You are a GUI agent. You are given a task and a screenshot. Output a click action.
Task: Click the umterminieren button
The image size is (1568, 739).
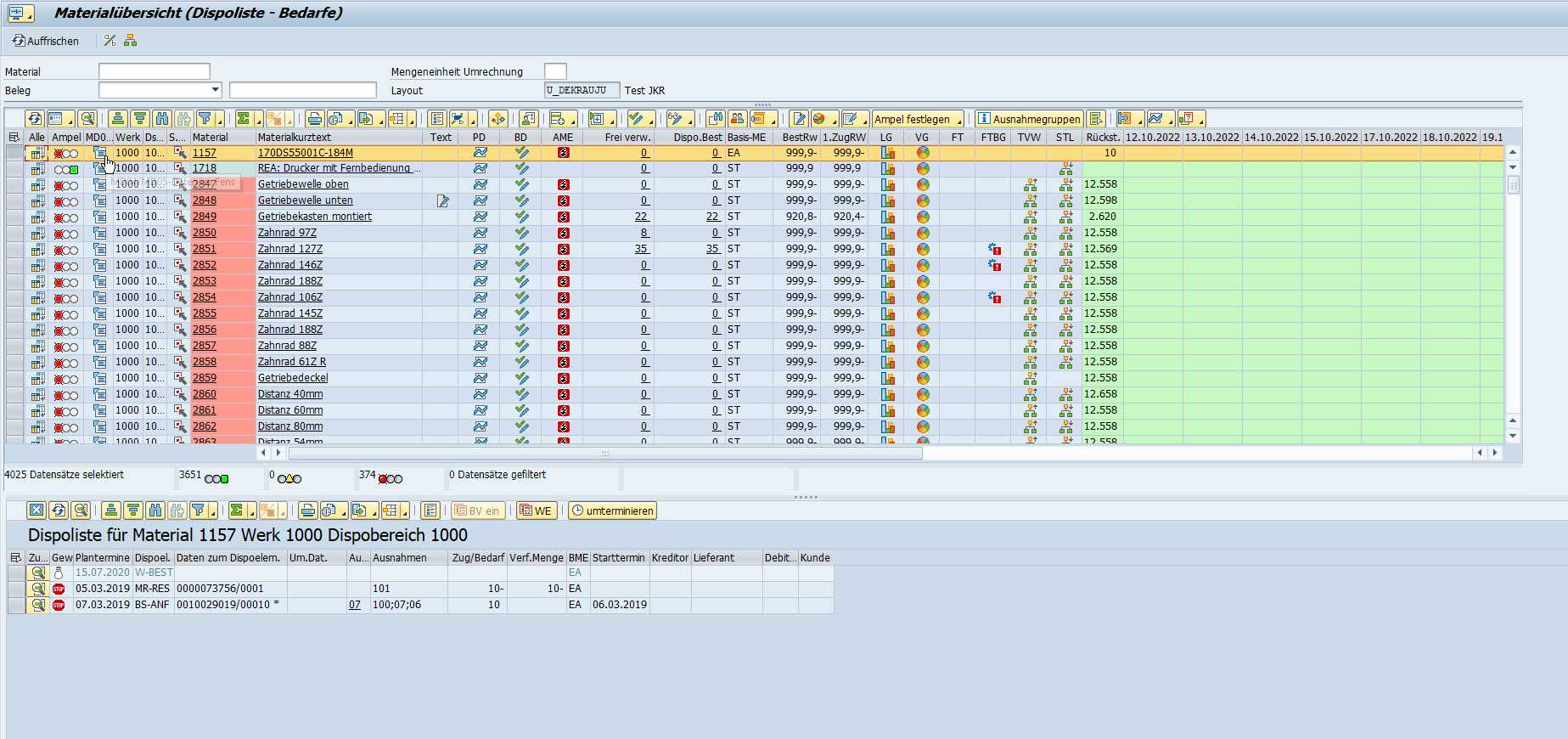tap(612, 511)
